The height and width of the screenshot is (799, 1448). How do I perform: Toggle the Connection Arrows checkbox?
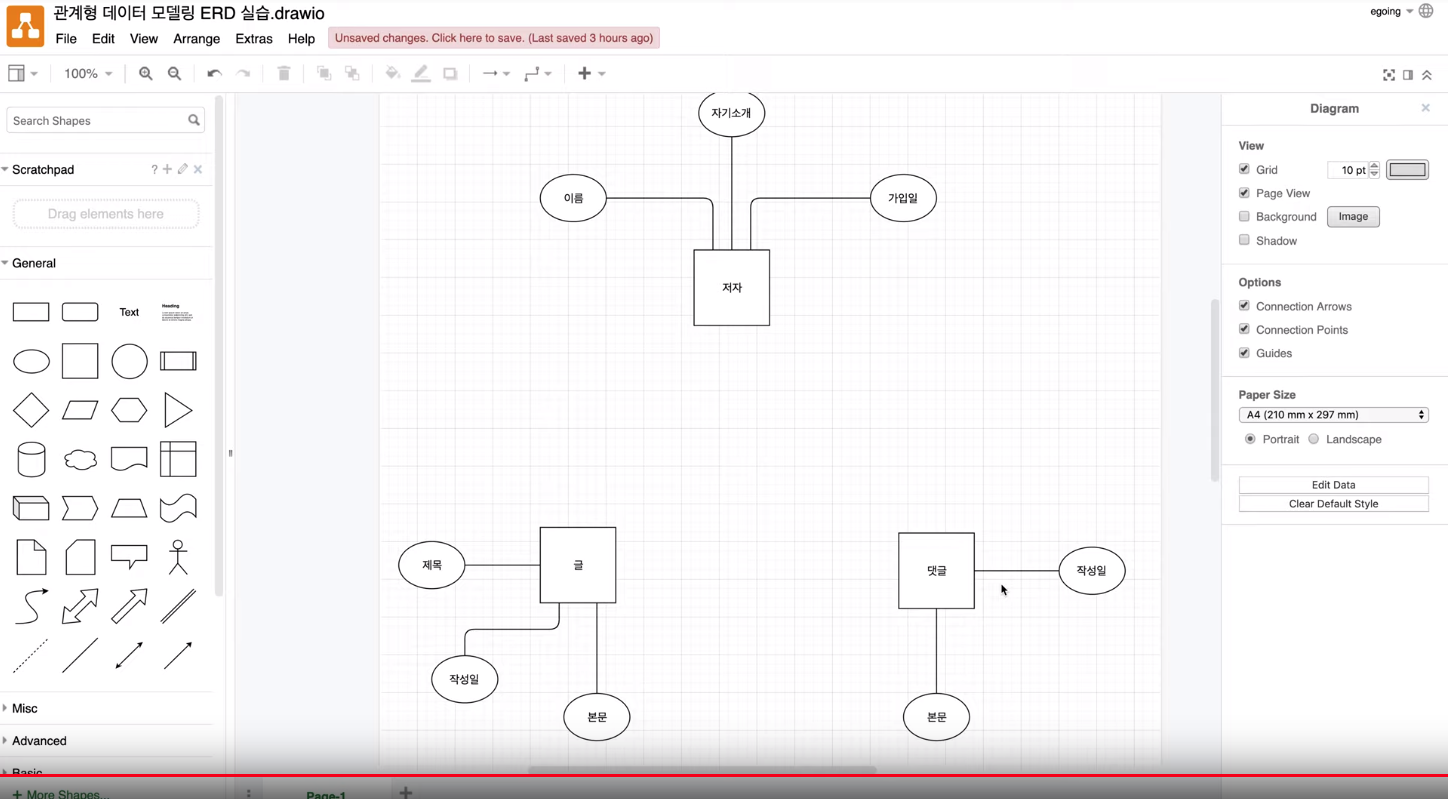(x=1244, y=306)
